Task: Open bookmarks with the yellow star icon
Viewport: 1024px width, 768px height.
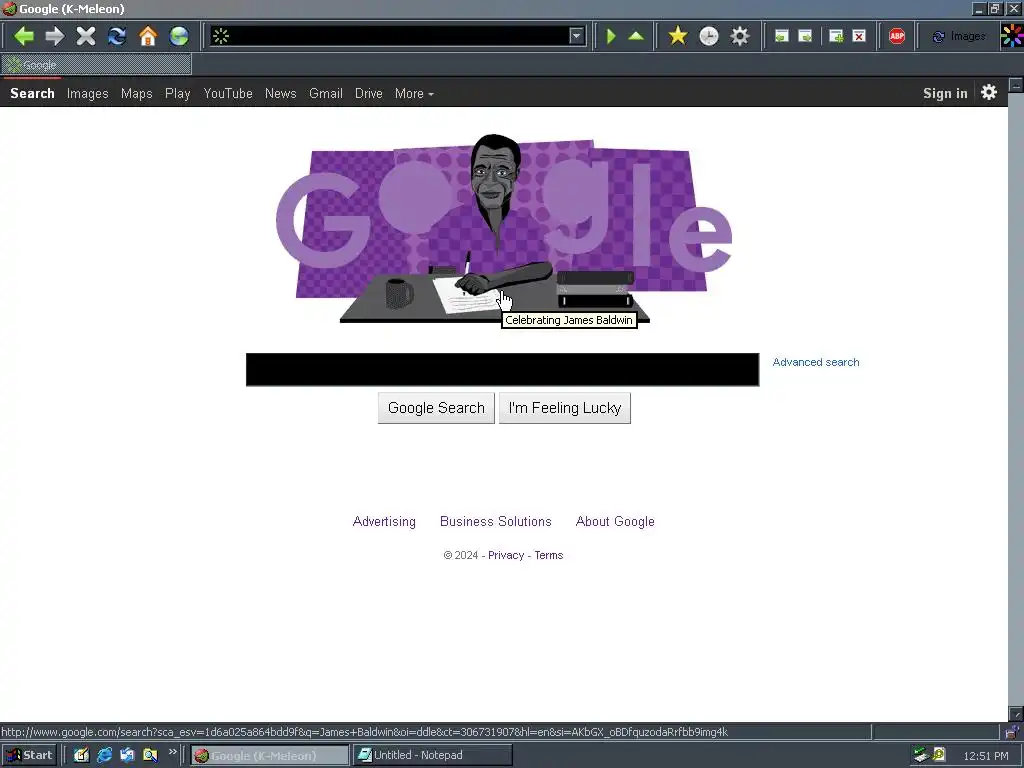Action: tap(678, 36)
